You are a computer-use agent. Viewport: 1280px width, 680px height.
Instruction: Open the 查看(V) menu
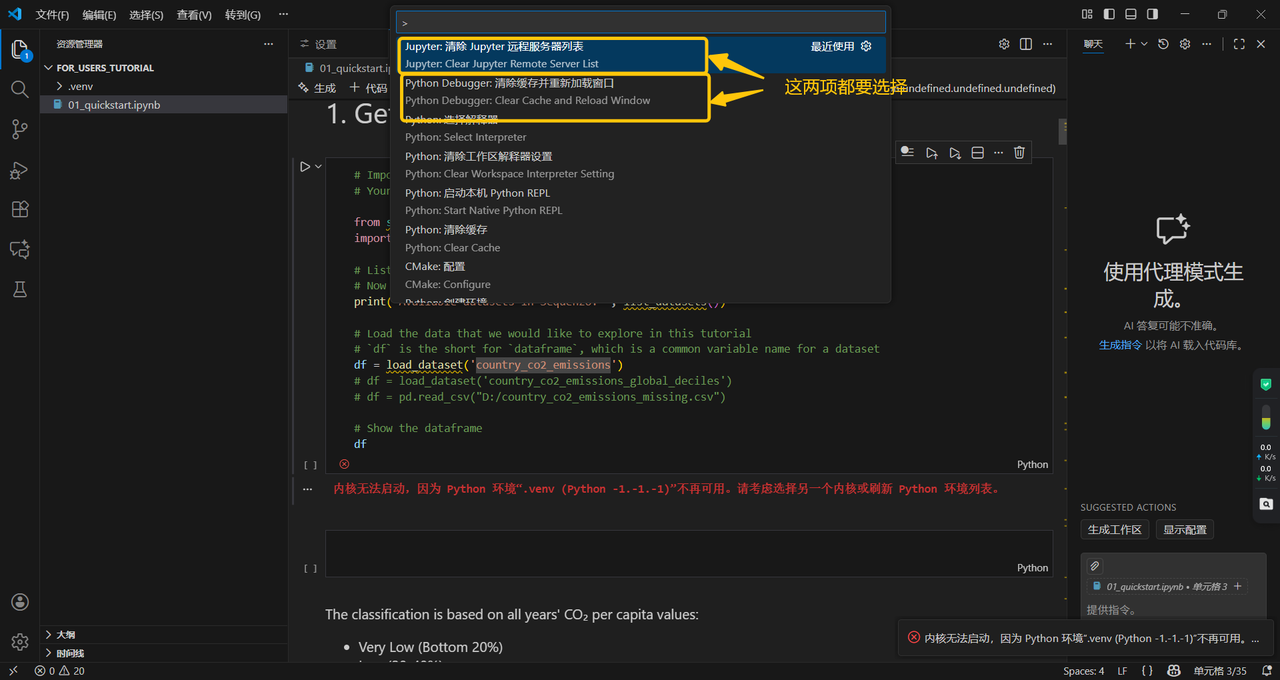pyautogui.click(x=194, y=15)
